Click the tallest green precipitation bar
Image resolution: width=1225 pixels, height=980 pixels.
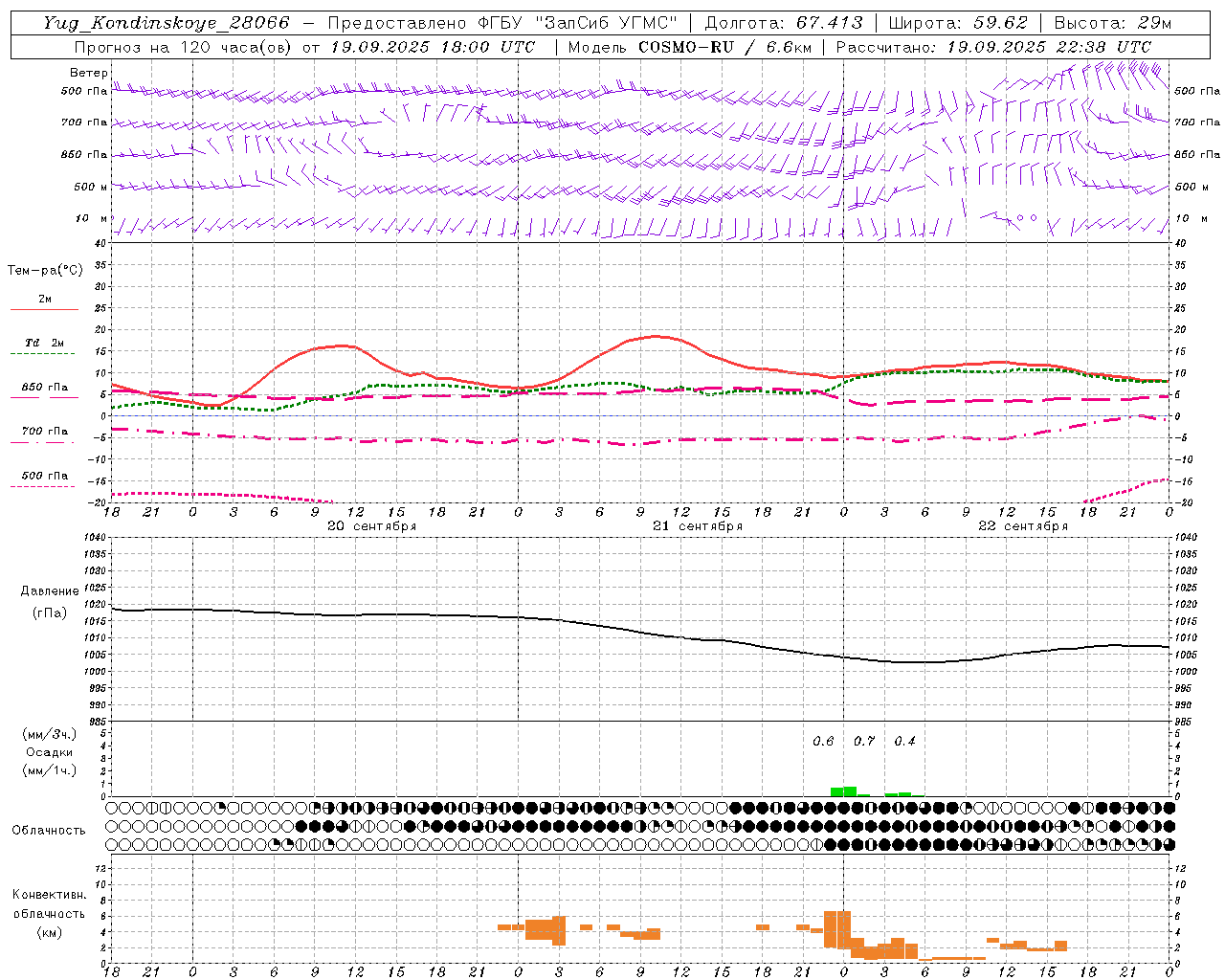pyautogui.click(x=850, y=791)
